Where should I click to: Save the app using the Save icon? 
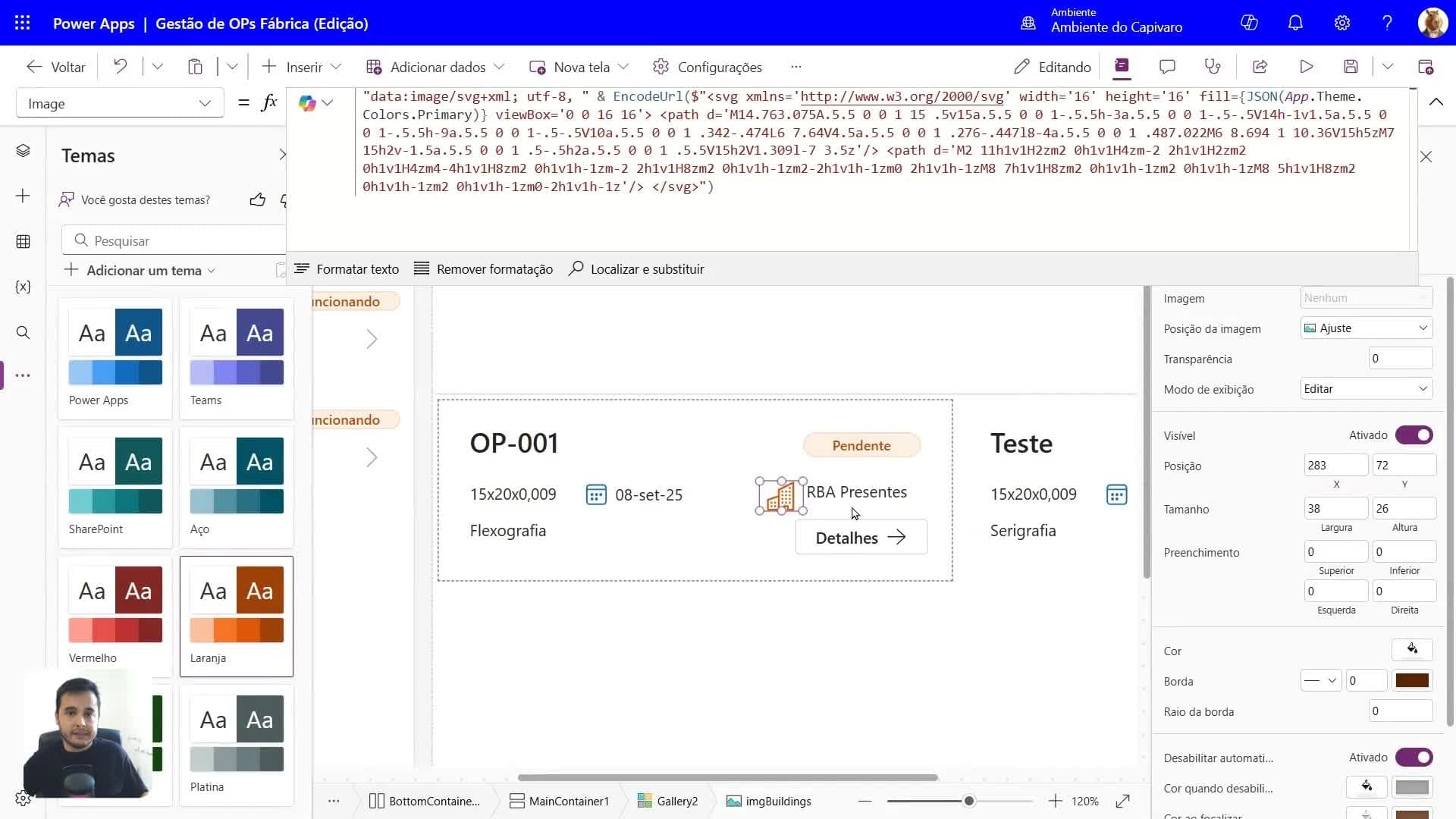pyautogui.click(x=1351, y=66)
